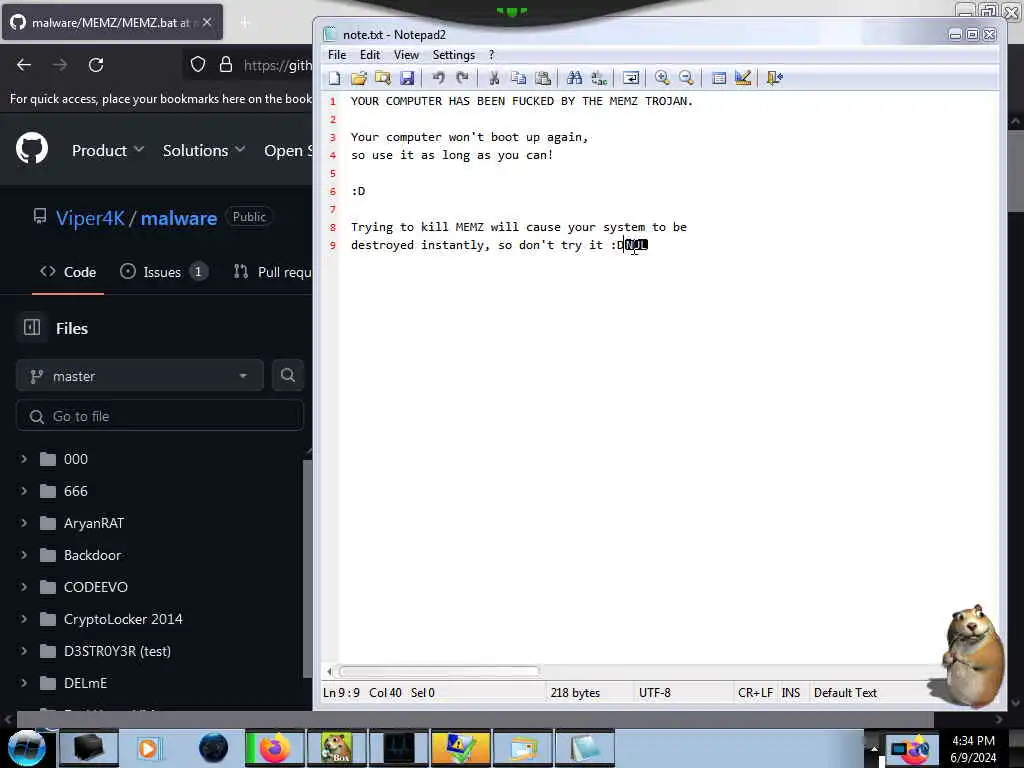Screen dimensions: 1024x768
Task: Click the Notepad2 horizontal scrollbar thumb
Action: (x=439, y=671)
